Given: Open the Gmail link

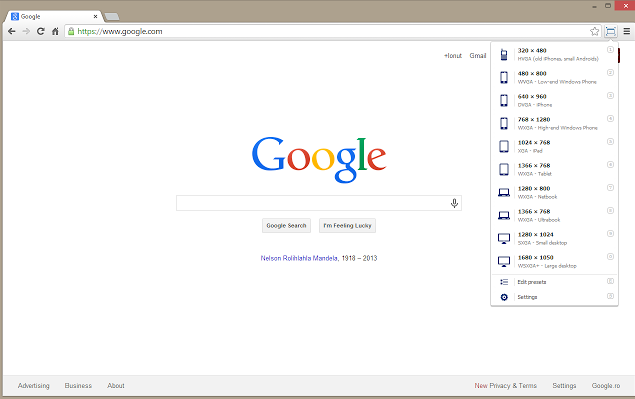Looking at the screenshot, I should [x=478, y=55].
